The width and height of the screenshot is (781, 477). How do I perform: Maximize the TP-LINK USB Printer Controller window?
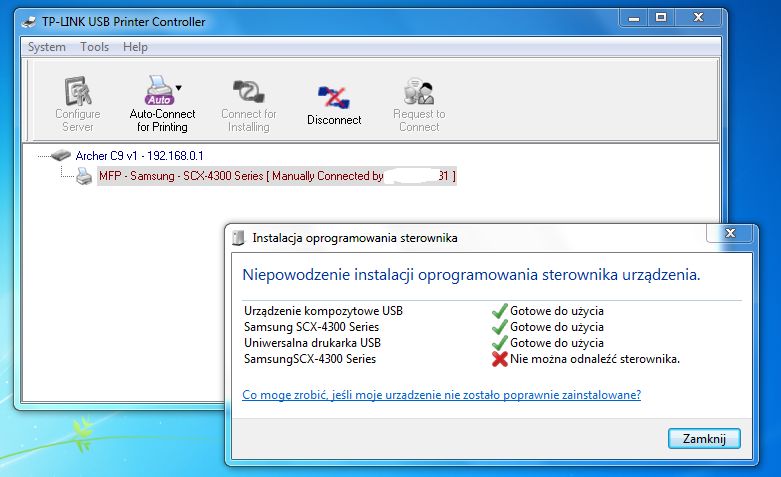661,18
